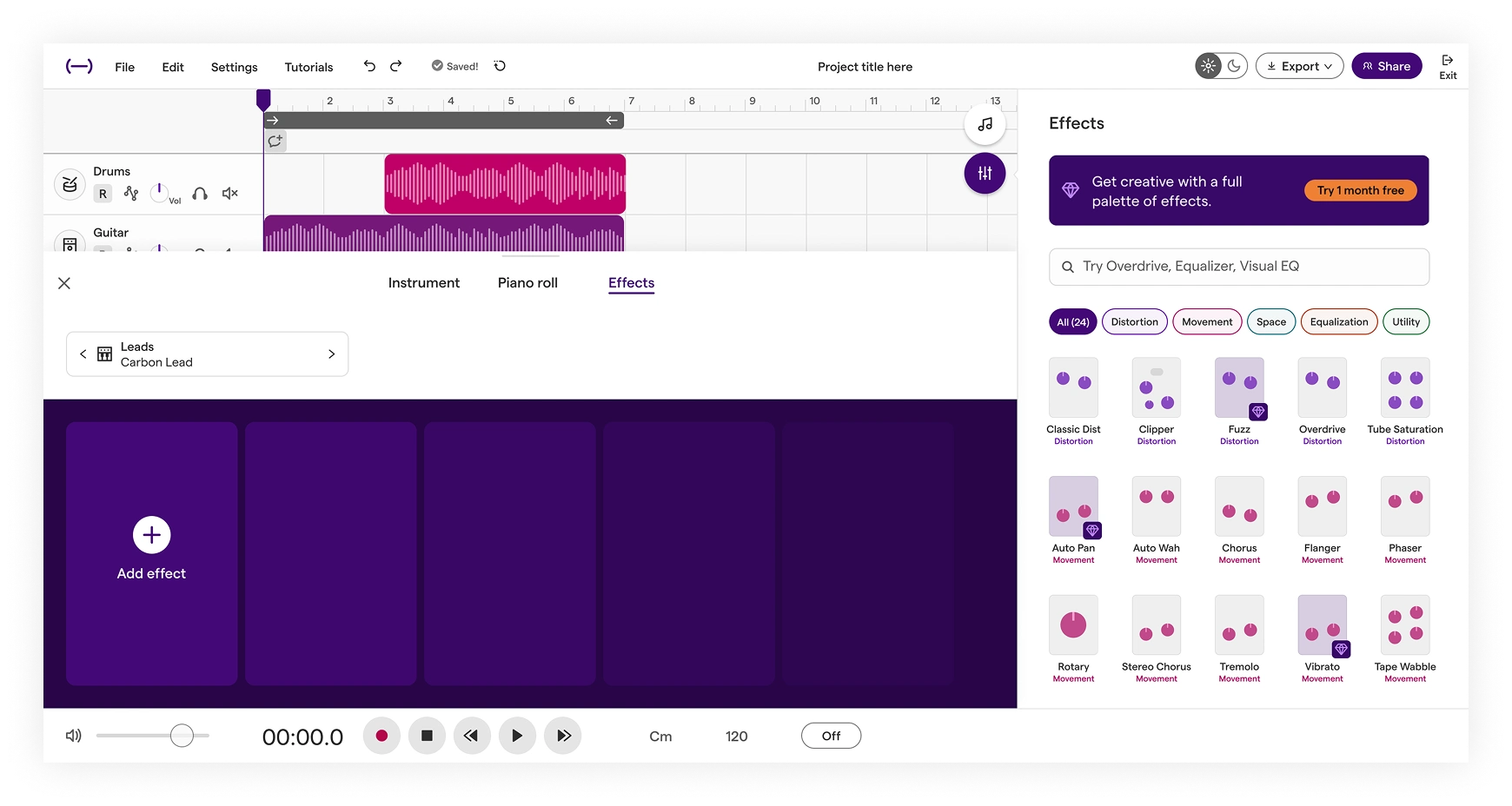This screenshot has height=806, width=1512.
Task: Select the Chorus movement effect
Action: pos(1239,507)
